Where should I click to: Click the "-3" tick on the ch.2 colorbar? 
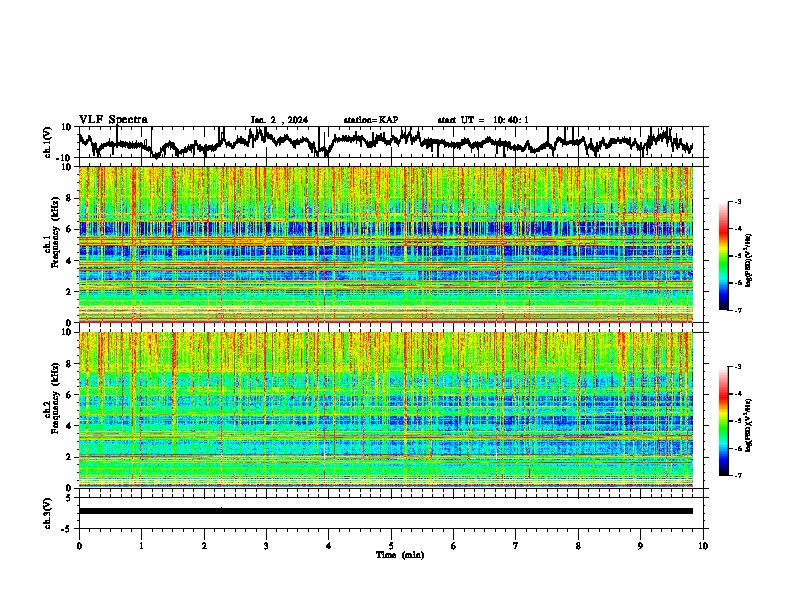pos(738,367)
